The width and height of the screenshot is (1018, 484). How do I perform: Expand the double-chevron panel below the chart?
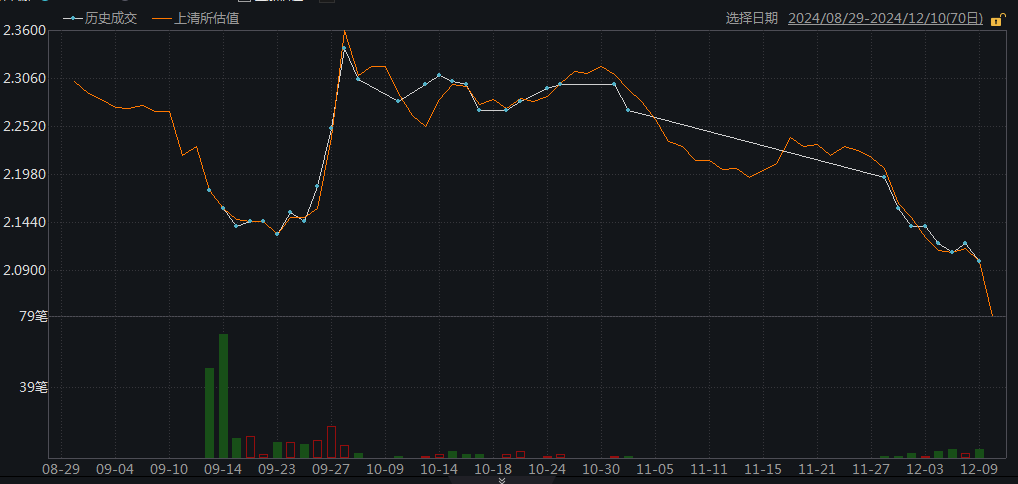pyautogui.click(x=502, y=479)
